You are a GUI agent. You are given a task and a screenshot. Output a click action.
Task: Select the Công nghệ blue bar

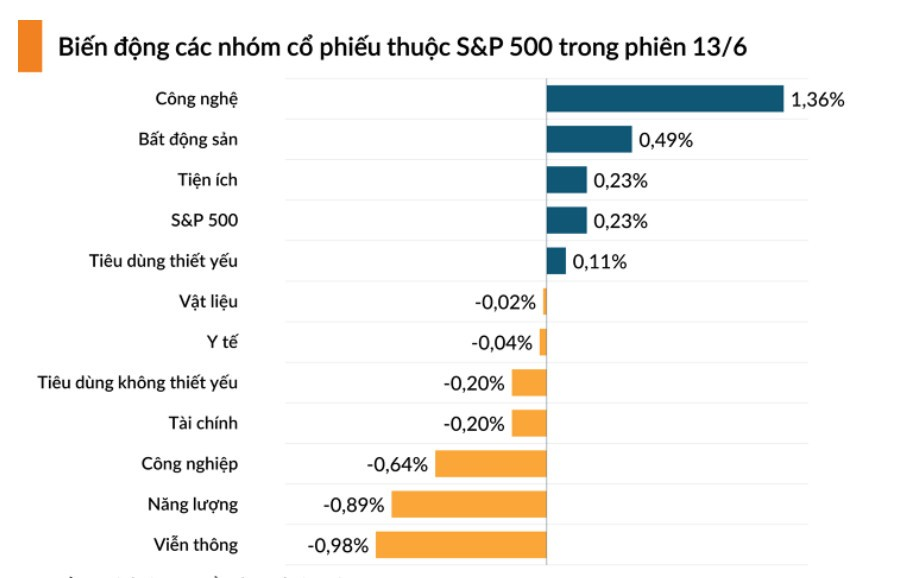pyautogui.click(x=664, y=99)
